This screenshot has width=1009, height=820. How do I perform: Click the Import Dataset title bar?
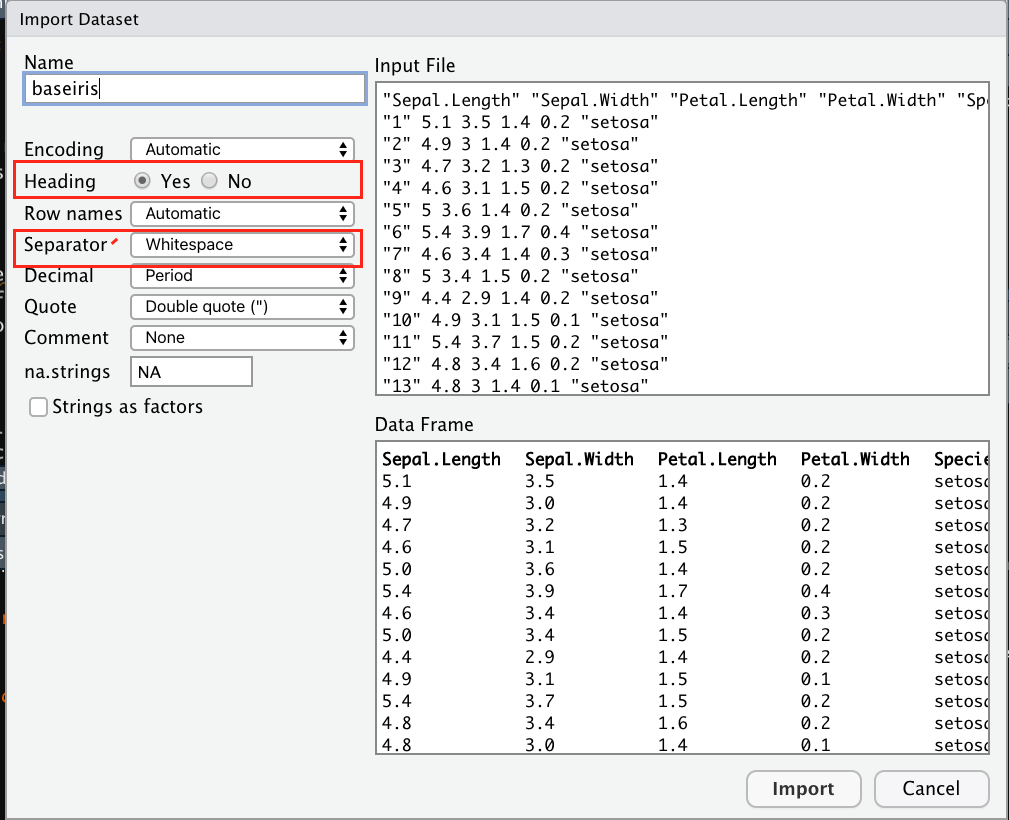pyautogui.click(x=504, y=19)
